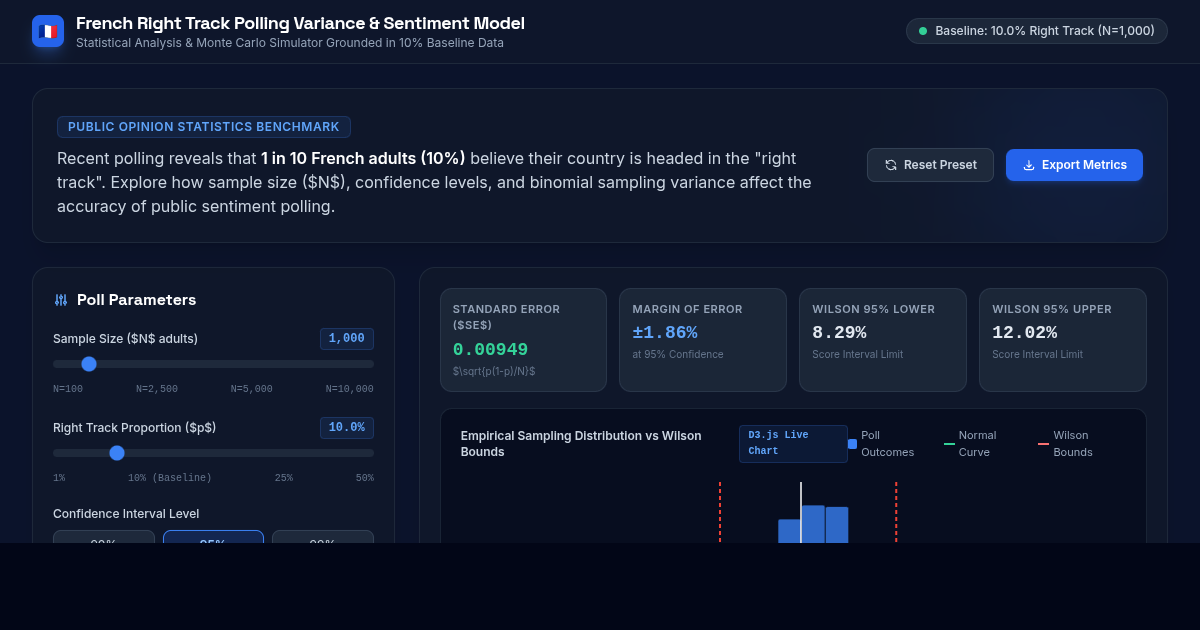The image size is (1200, 630).
Task: Toggle the Poll Outcomes legend entry
Action: point(882,443)
